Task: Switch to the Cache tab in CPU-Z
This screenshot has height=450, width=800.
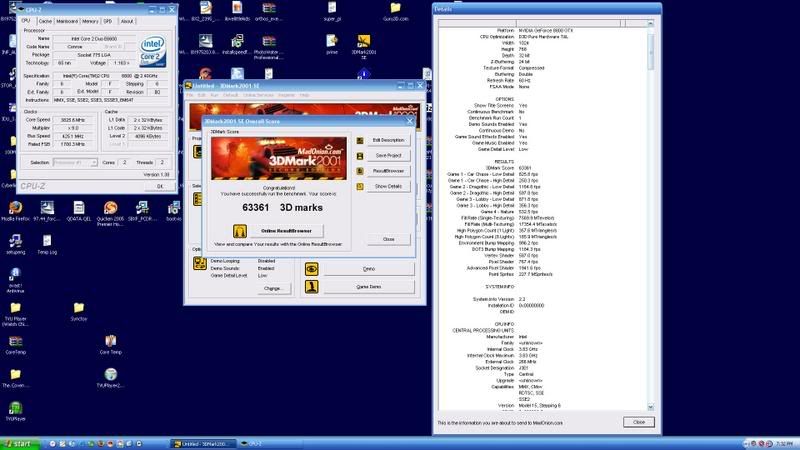Action: coord(45,21)
